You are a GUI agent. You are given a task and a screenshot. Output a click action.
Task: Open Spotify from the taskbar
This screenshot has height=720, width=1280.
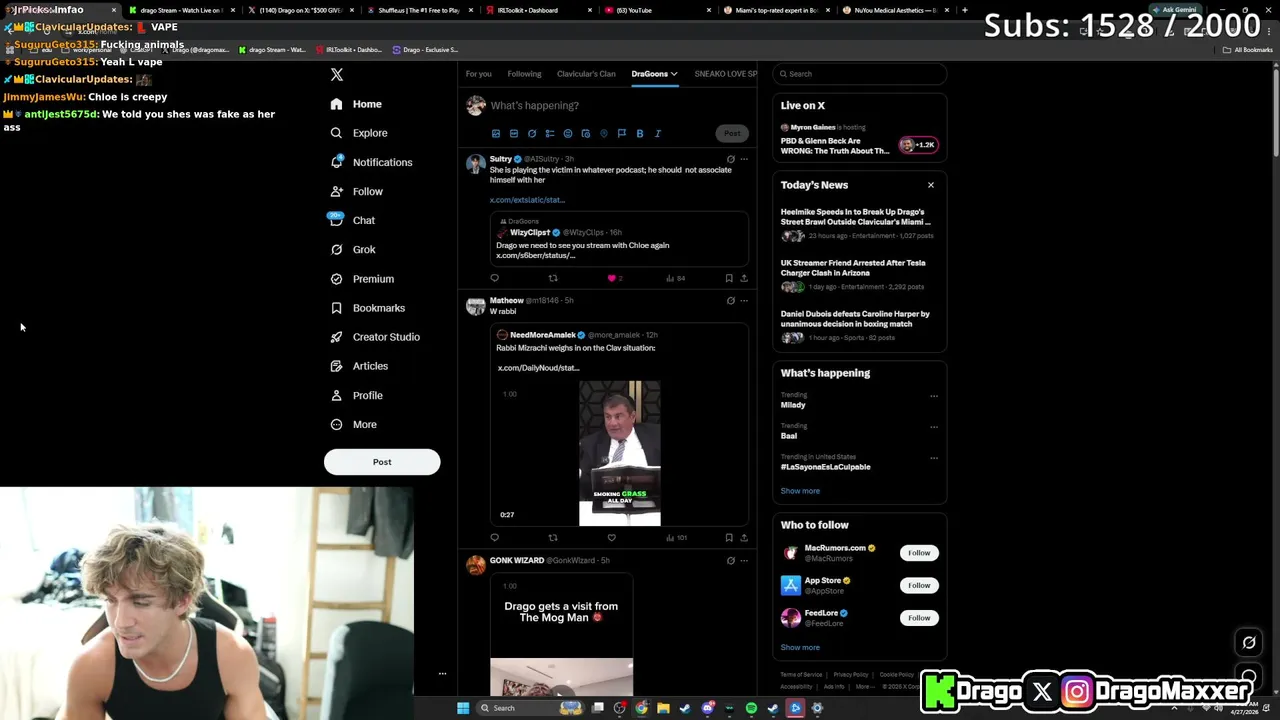pos(751,708)
